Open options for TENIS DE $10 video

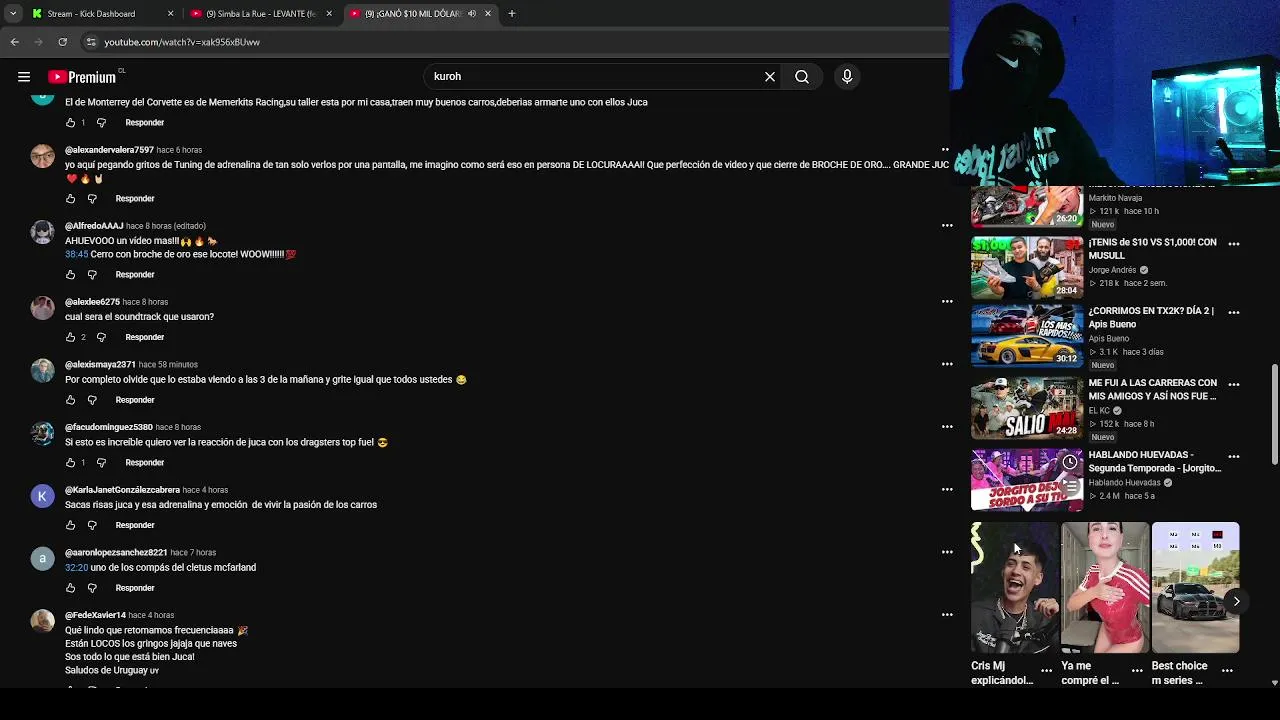1233,244
